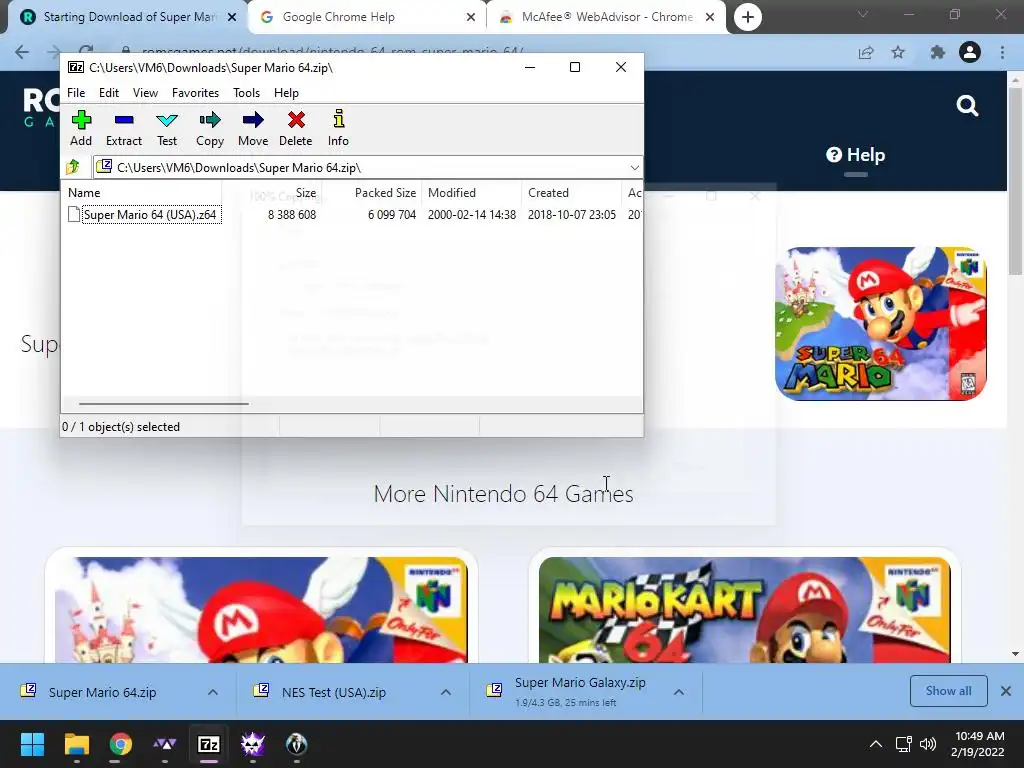This screenshot has width=1024, height=768.
Task: Share this page via Chrome share icon
Action: coord(866,52)
